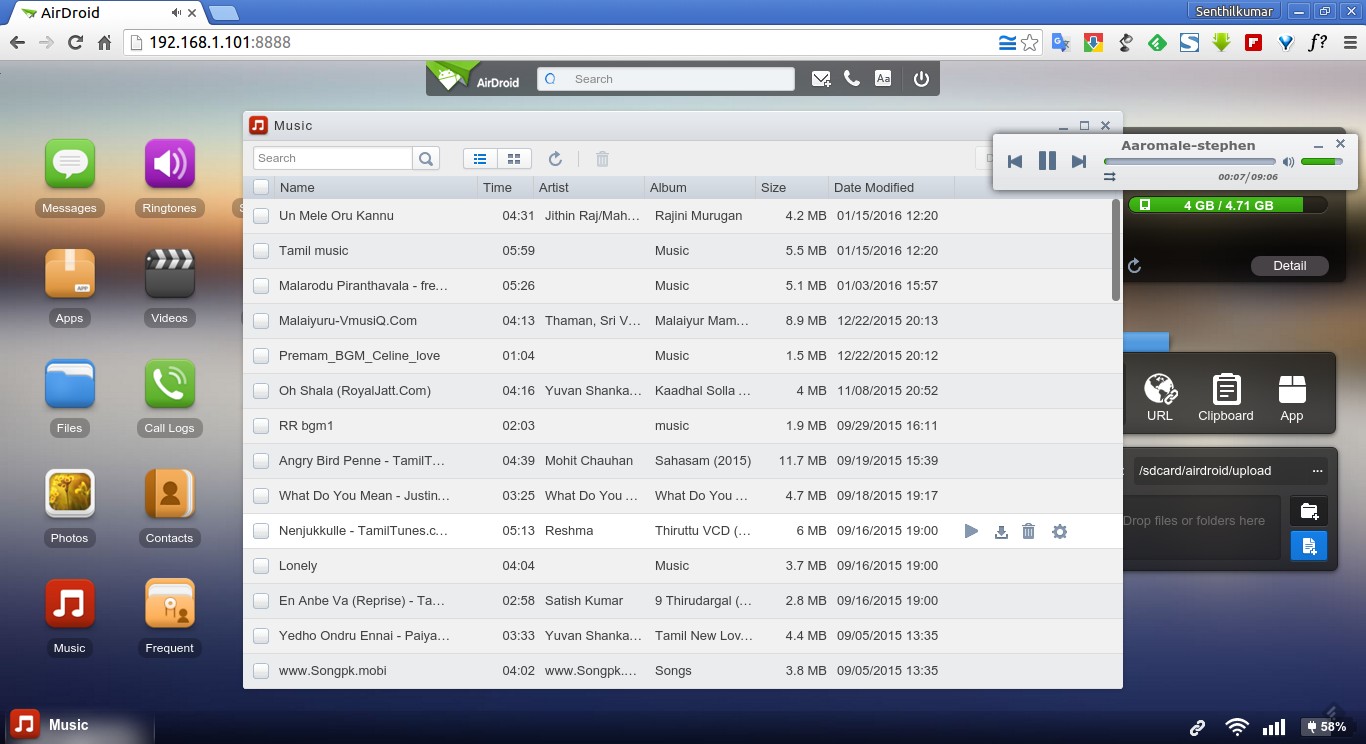Adjust the player volume slider
This screenshot has height=744, width=1366.
1321,161
